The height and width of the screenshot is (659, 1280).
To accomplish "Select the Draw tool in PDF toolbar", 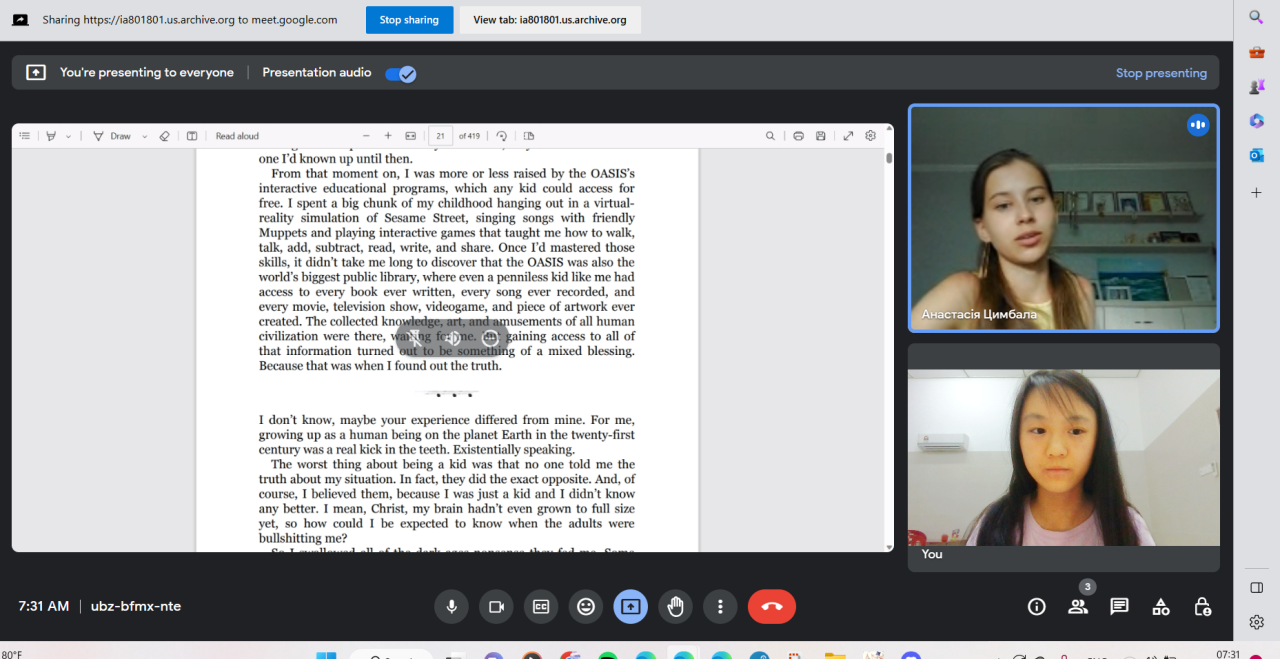I will [112, 136].
